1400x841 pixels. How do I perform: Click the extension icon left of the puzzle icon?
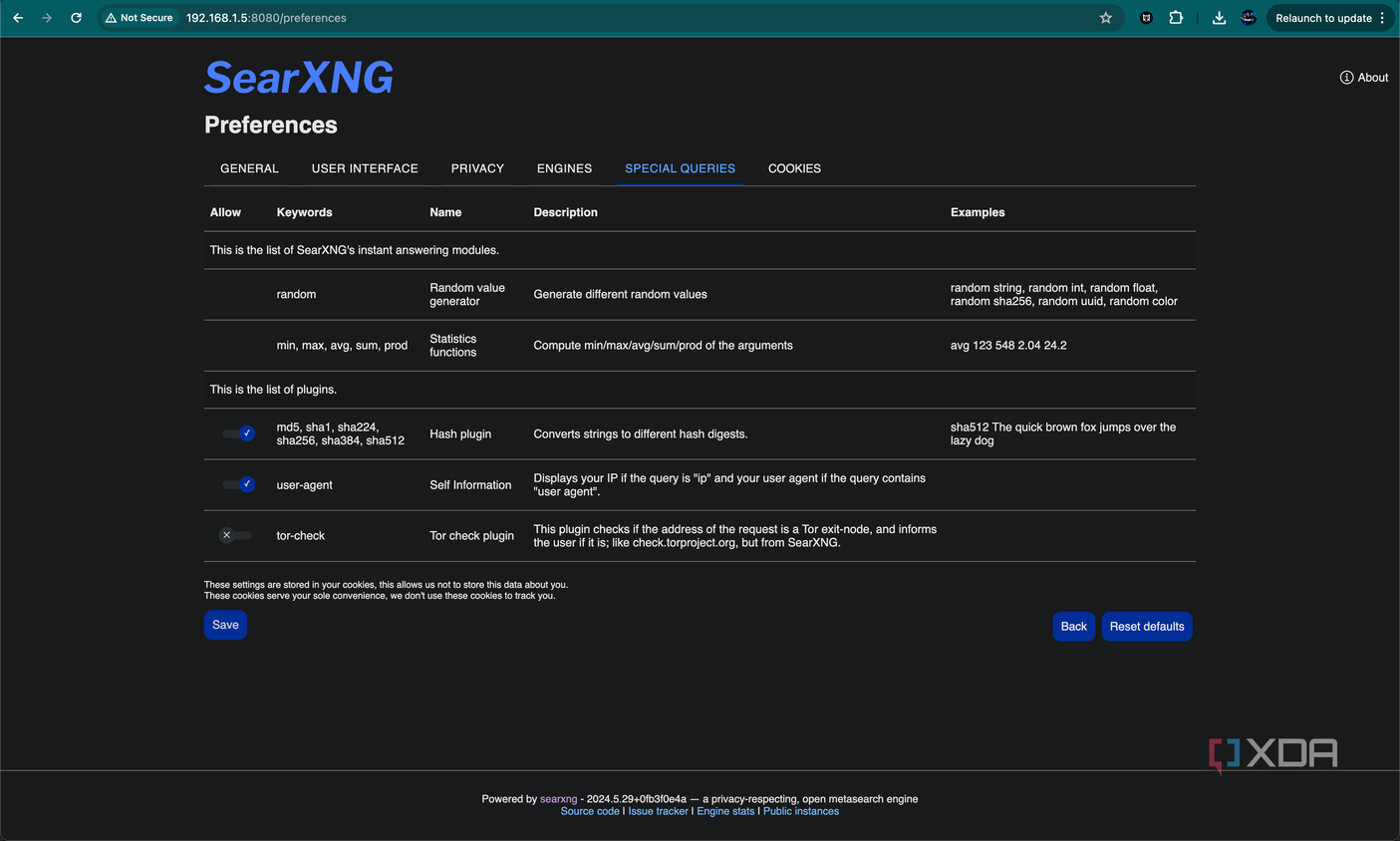pyautogui.click(x=1146, y=18)
